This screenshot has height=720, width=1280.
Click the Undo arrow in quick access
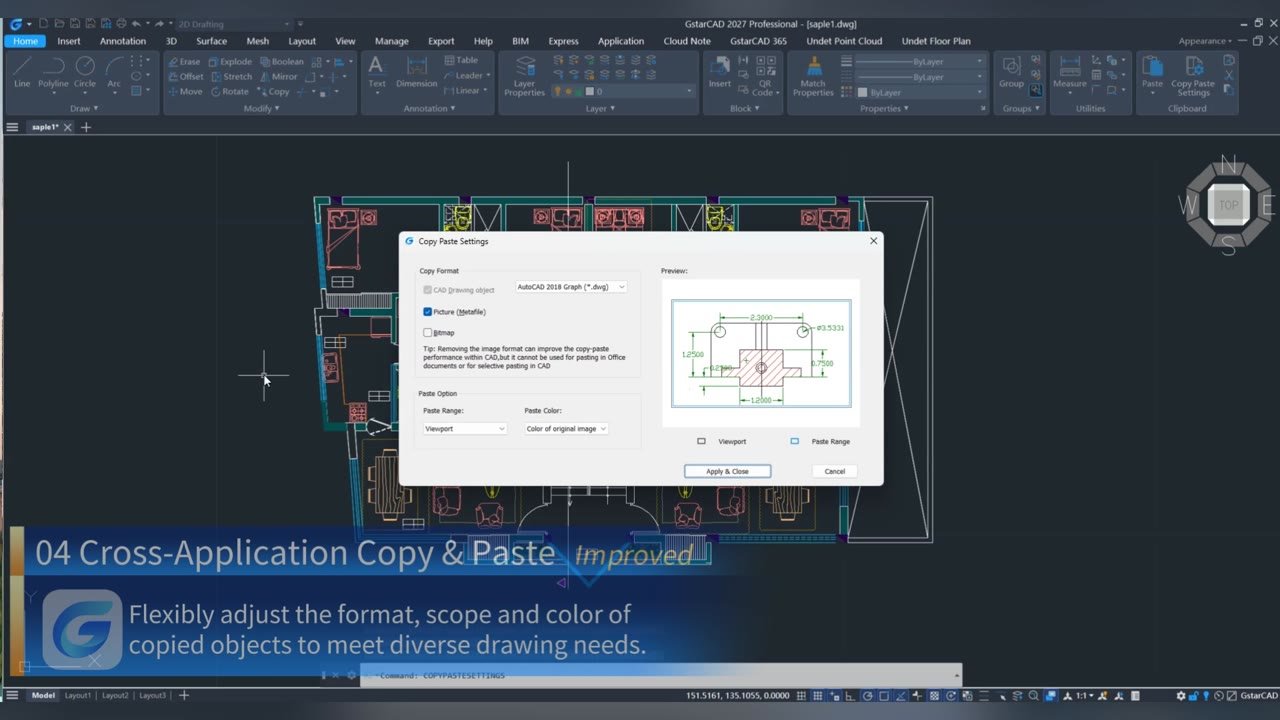click(x=135, y=24)
